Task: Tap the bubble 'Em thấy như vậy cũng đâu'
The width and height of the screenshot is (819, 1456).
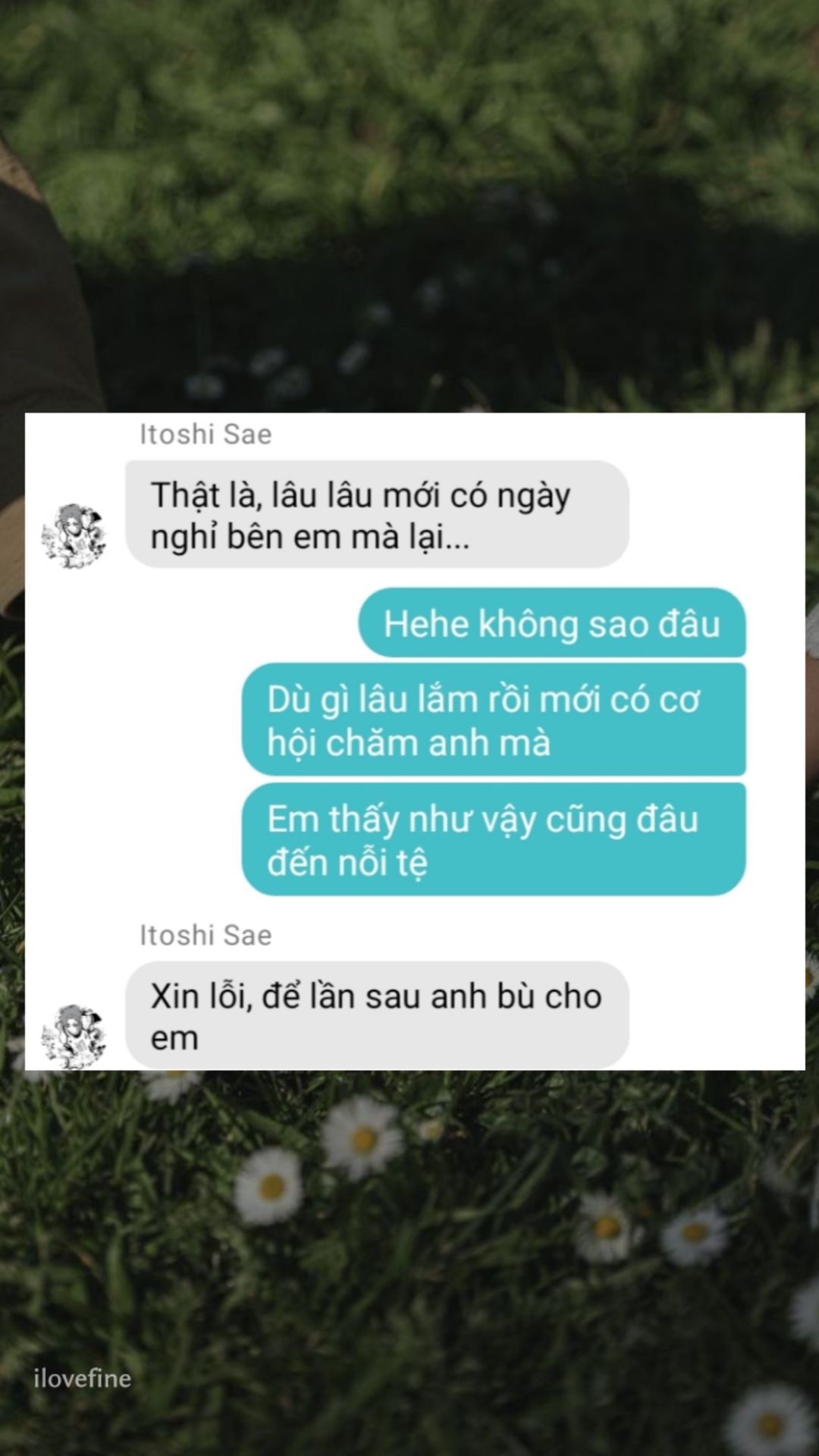Action: (x=494, y=839)
